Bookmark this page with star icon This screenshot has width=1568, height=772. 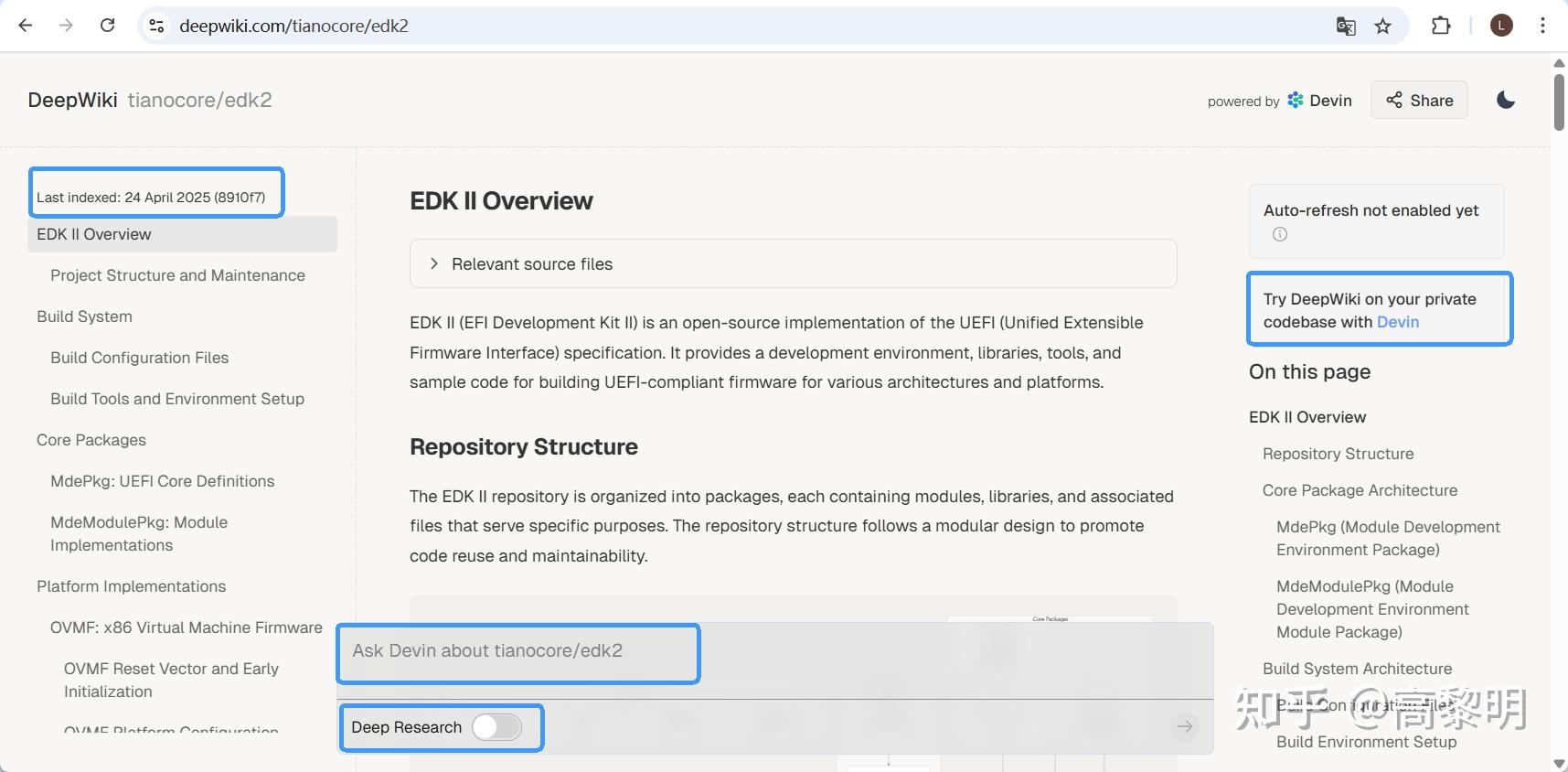point(1383,27)
